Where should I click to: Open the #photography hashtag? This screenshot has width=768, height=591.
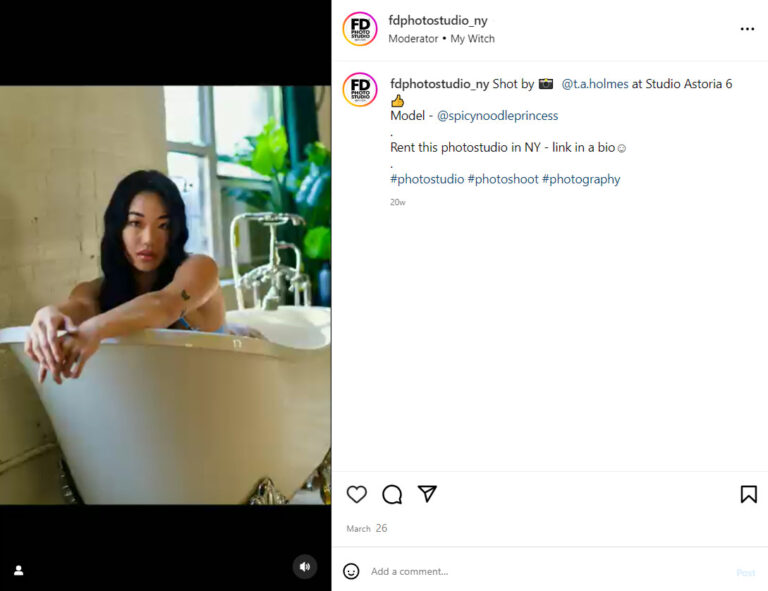click(581, 179)
